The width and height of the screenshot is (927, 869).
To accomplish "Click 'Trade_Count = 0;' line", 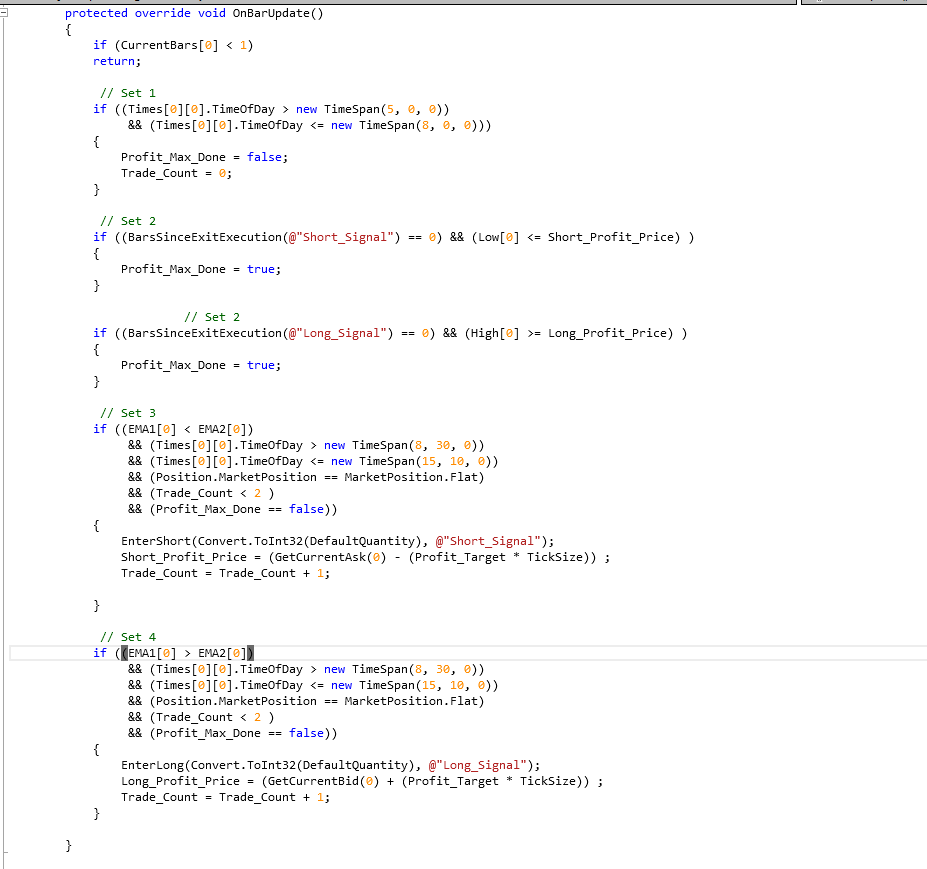I will point(176,173).
